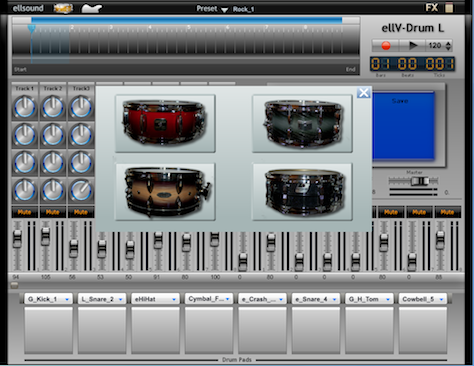Open the Cymbal_F... pad dropdown
Viewport: 474px width, 366px height.
click(x=227, y=299)
